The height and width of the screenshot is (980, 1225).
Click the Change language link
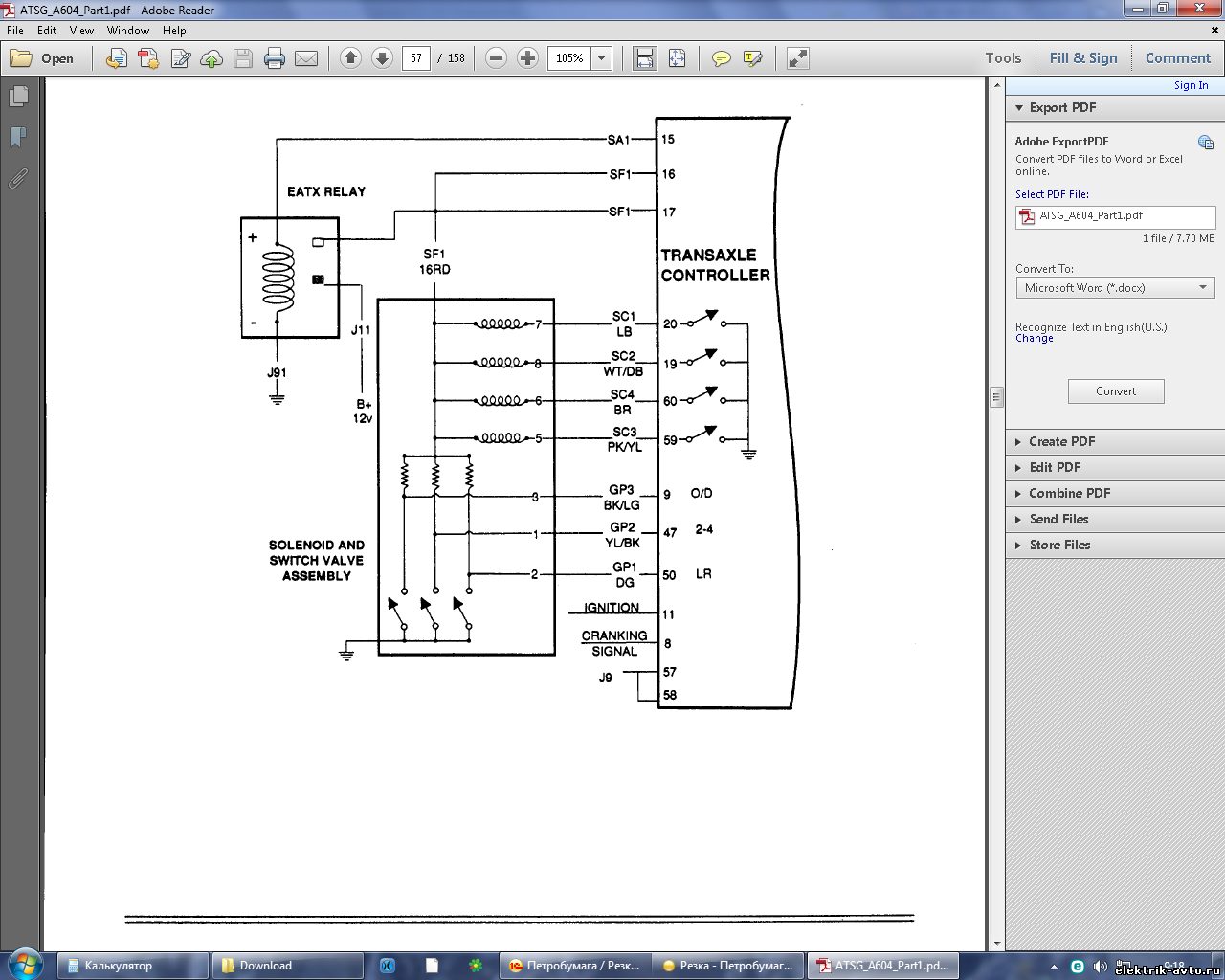tap(1034, 339)
